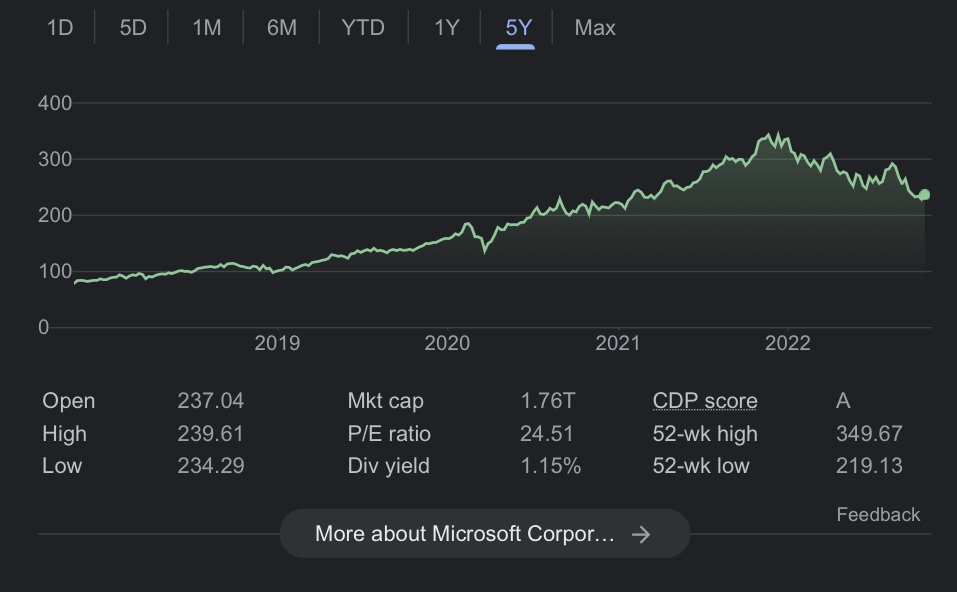Click the active 5Y tab
Screen dimensions: 957x592
pos(518,28)
